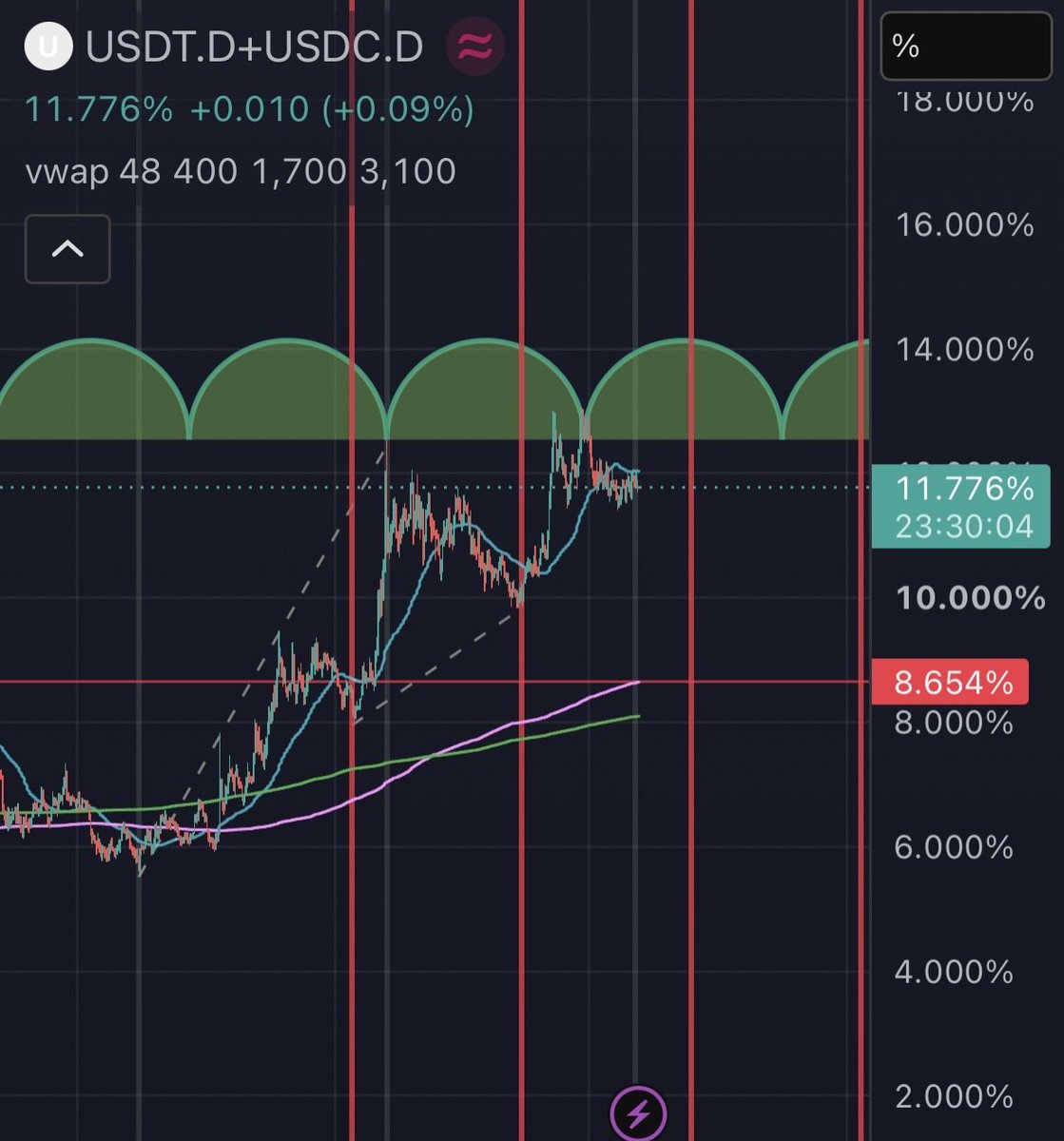Select the green cyclic arcs drawing
This screenshot has width=1064, height=1141.
[x=435, y=390]
